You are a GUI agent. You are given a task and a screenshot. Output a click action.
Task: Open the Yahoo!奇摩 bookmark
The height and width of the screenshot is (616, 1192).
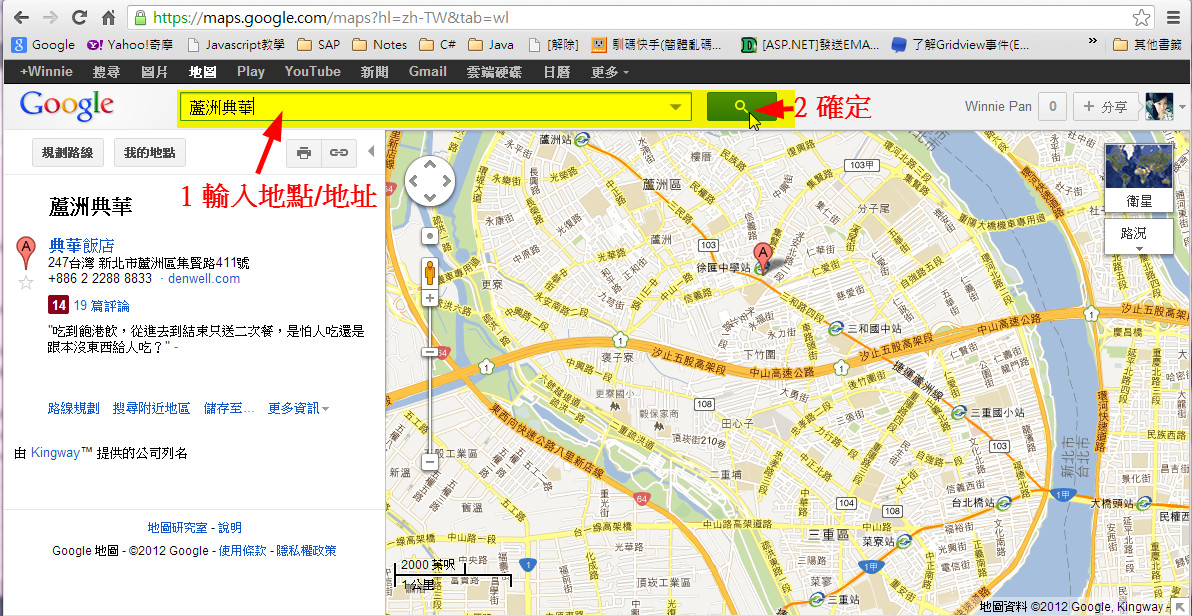click(x=131, y=45)
